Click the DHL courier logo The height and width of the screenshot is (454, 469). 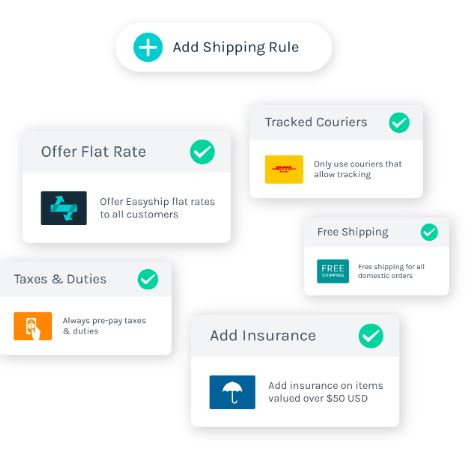click(284, 169)
